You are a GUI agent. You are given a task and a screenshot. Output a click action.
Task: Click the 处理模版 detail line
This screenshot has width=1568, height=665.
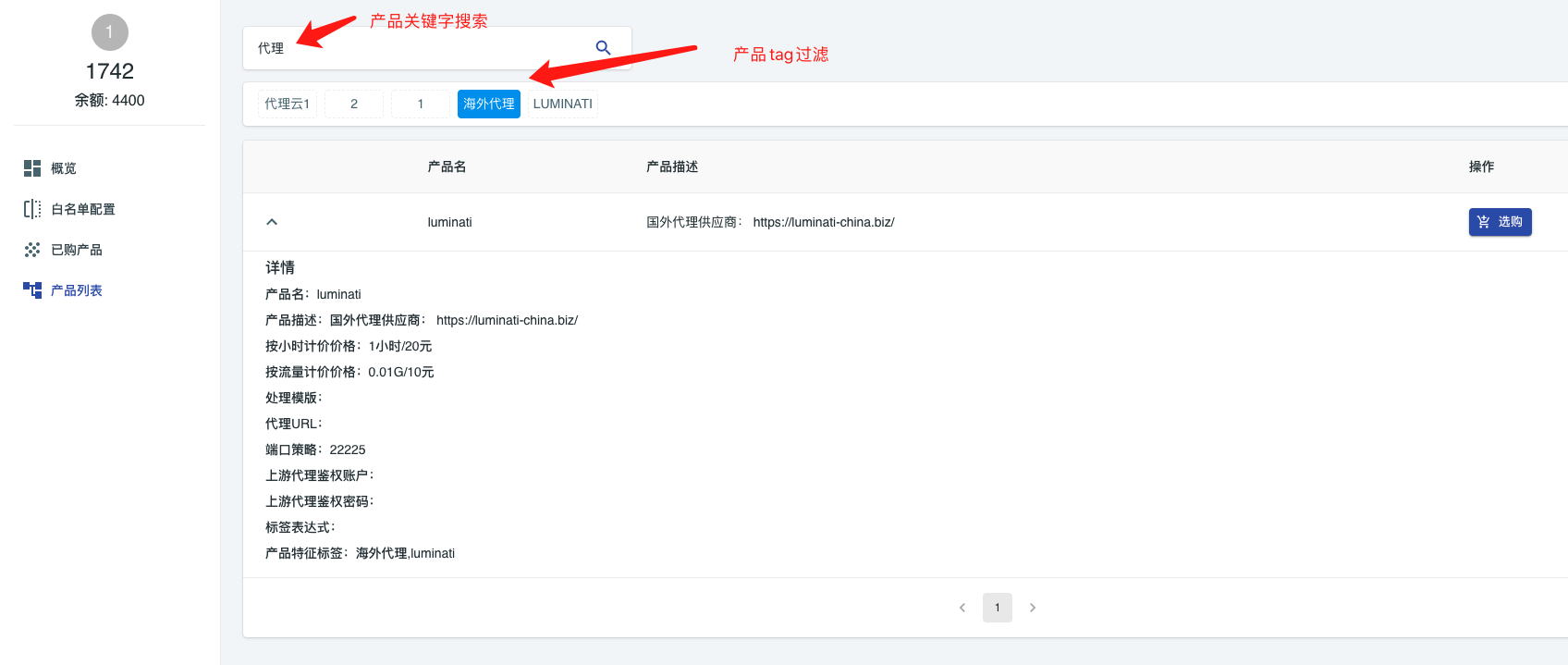(x=294, y=398)
